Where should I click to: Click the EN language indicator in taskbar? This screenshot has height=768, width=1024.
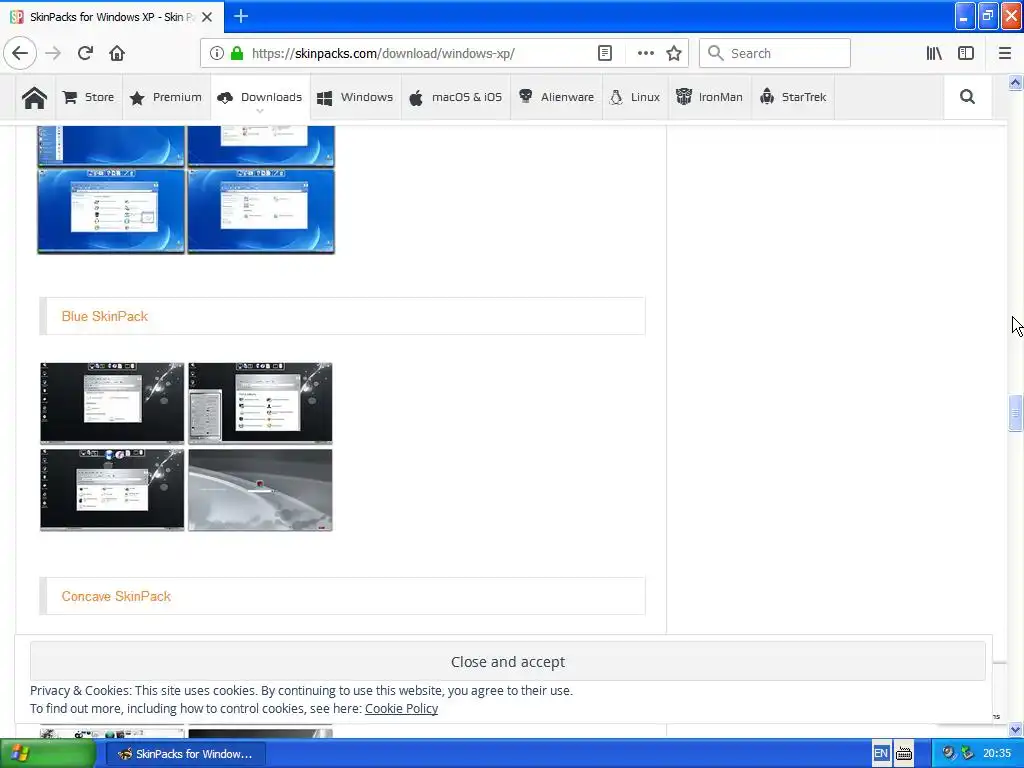pyautogui.click(x=880, y=753)
